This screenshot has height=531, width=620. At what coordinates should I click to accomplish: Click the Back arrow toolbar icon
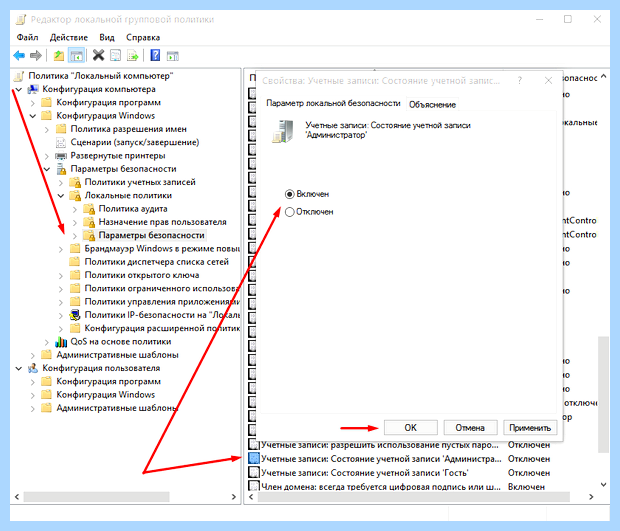[x=19, y=55]
